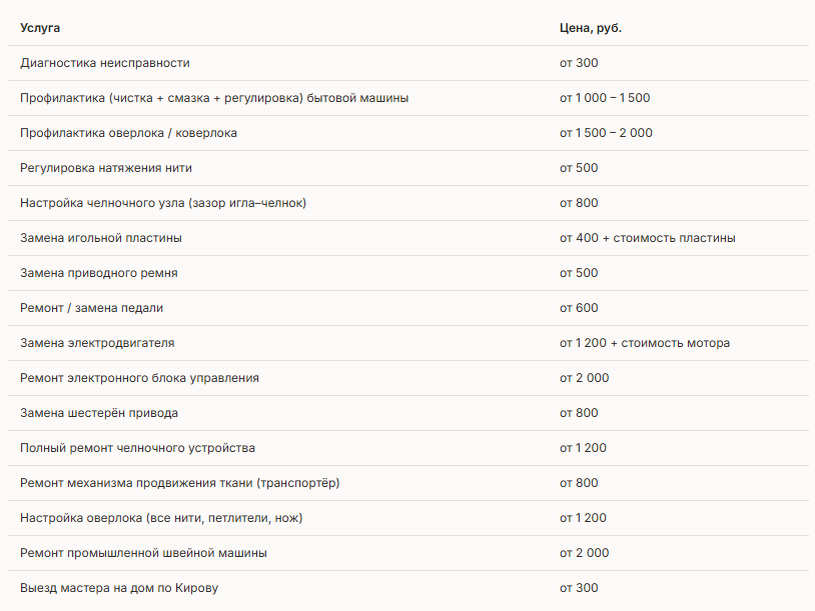
Task: Select 'Настройка челночного узла' row
Action: pyautogui.click(x=409, y=203)
